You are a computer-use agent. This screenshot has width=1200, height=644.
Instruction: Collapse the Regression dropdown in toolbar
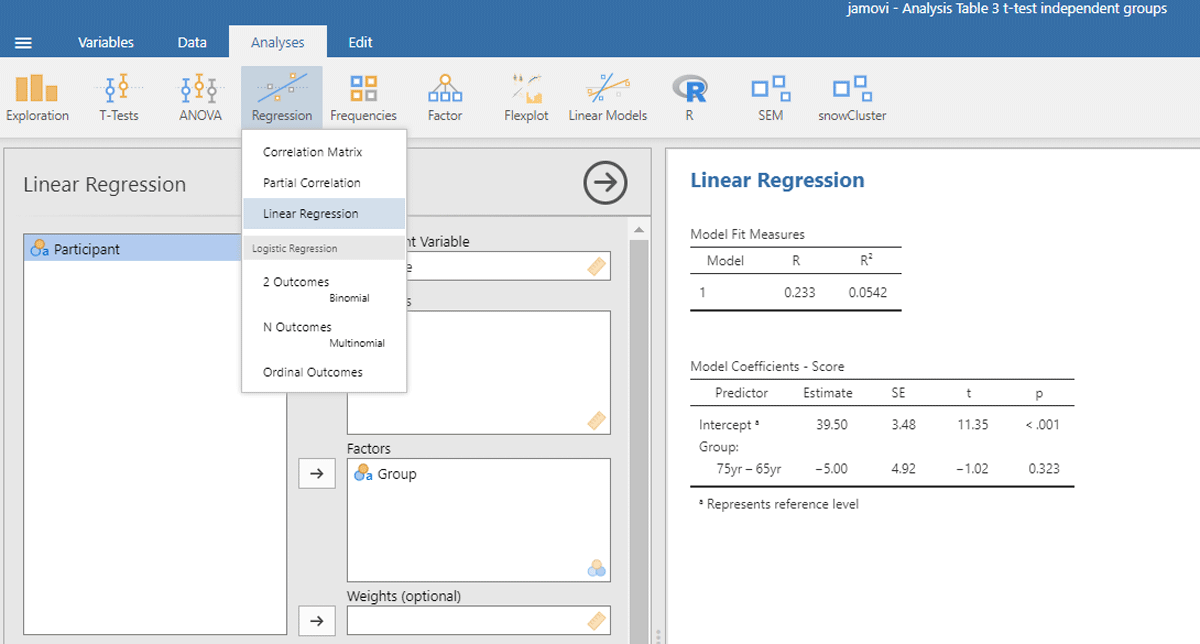pyautogui.click(x=281, y=98)
